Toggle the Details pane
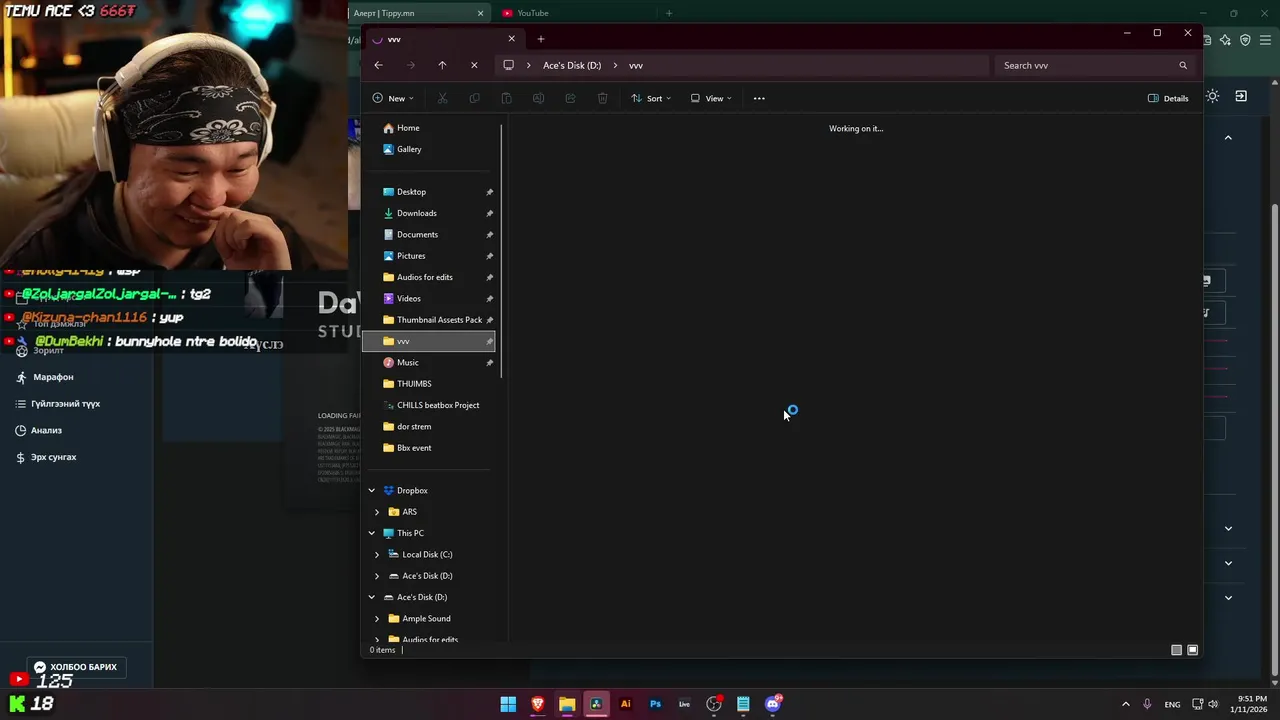 click(x=1168, y=98)
